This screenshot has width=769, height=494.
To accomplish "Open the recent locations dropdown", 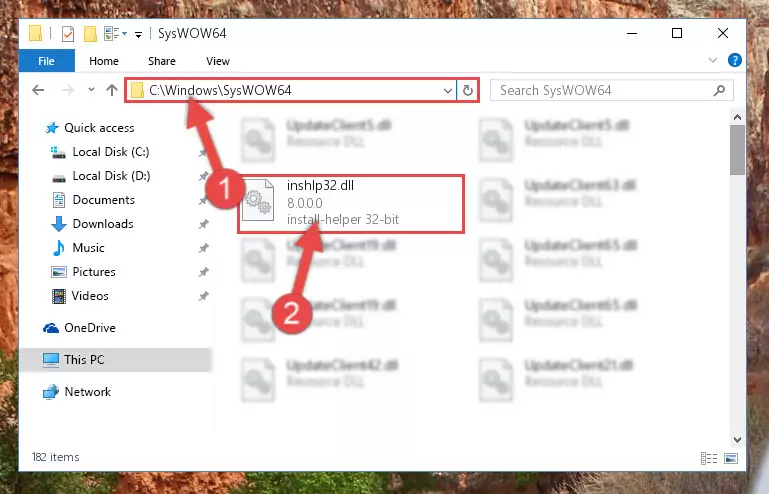I will [x=91, y=90].
